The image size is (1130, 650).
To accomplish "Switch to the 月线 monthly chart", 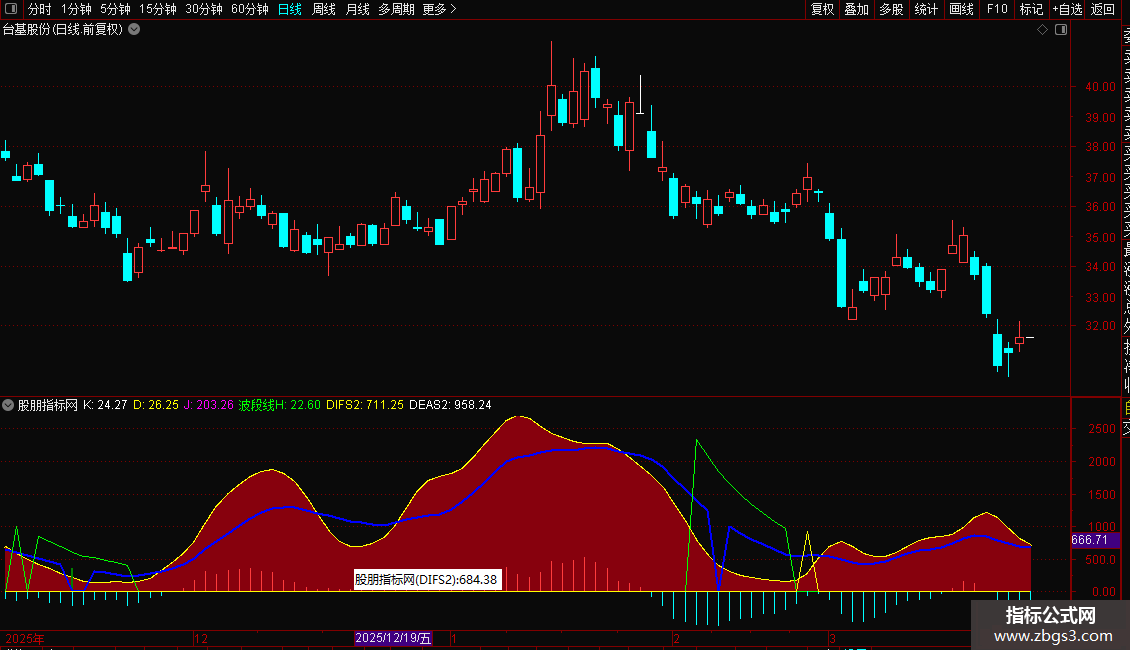I will coord(357,9).
